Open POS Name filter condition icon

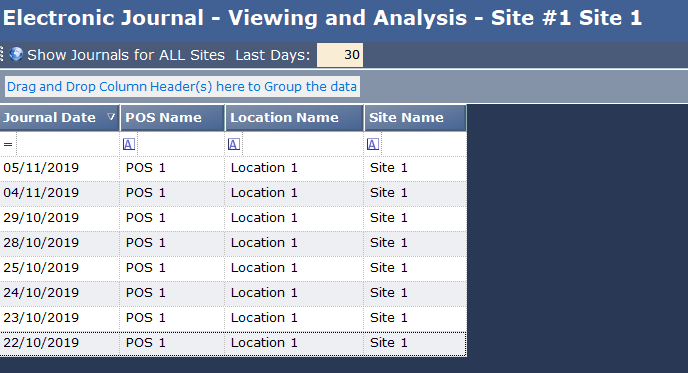129,144
